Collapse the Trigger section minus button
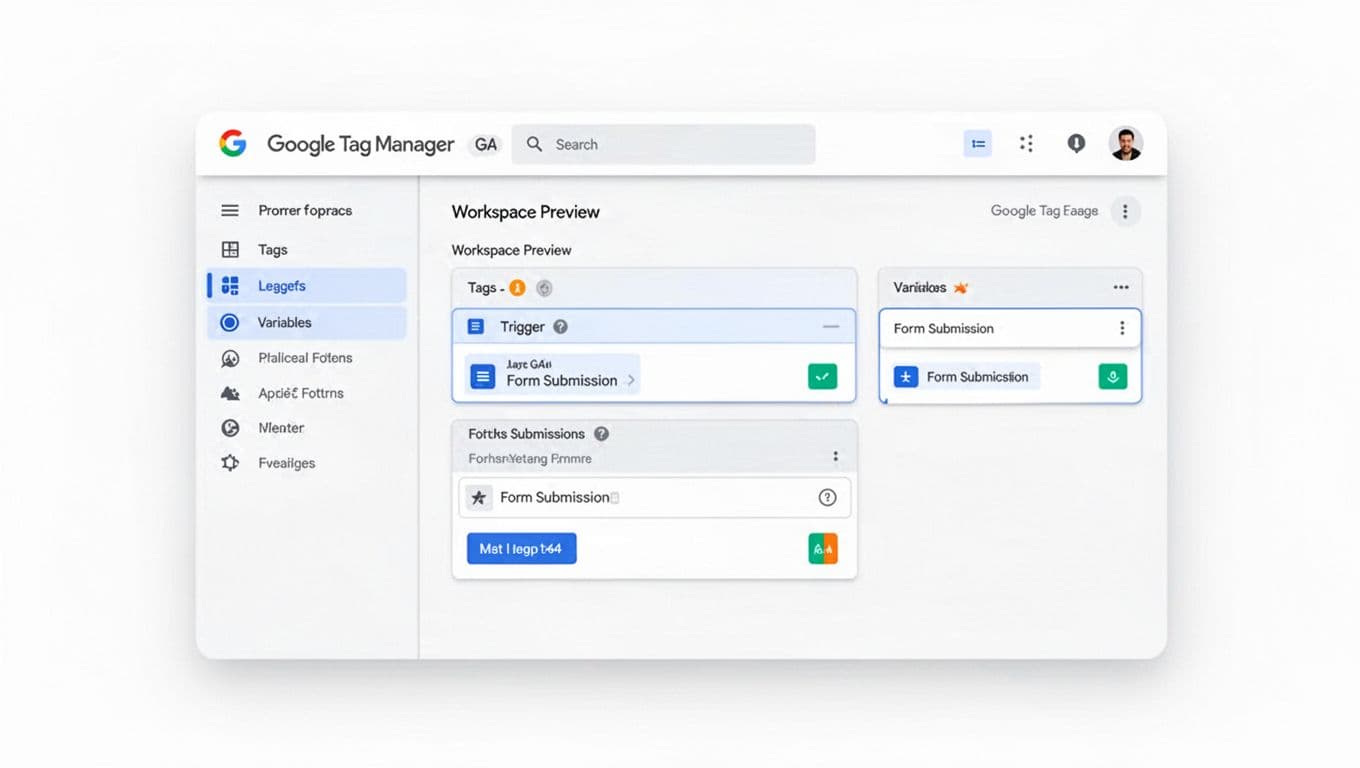This screenshot has height=768, width=1360. 830,327
